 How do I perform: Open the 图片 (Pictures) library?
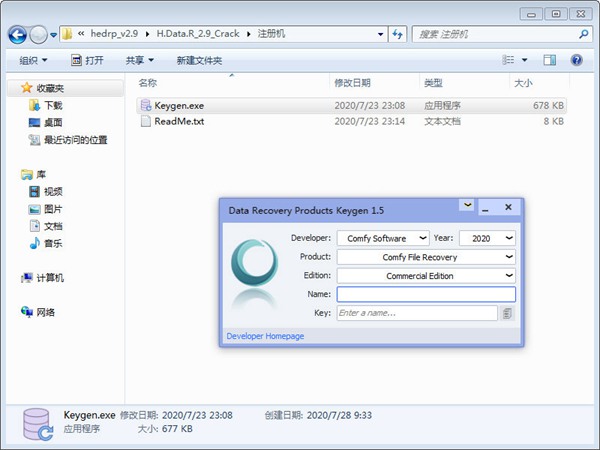(x=53, y=209)
